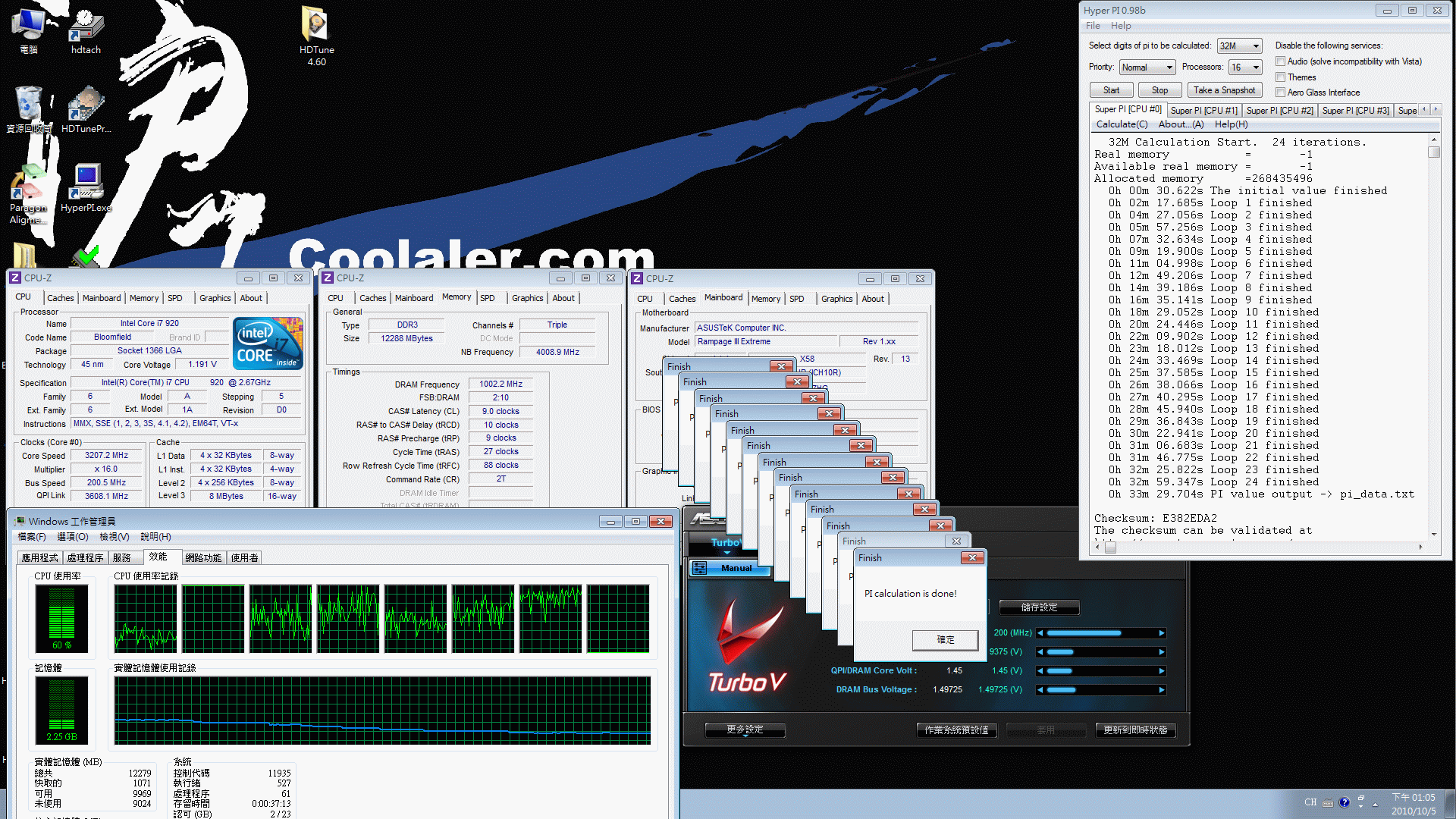Click language bar options restore icon

click(1361, 799)
